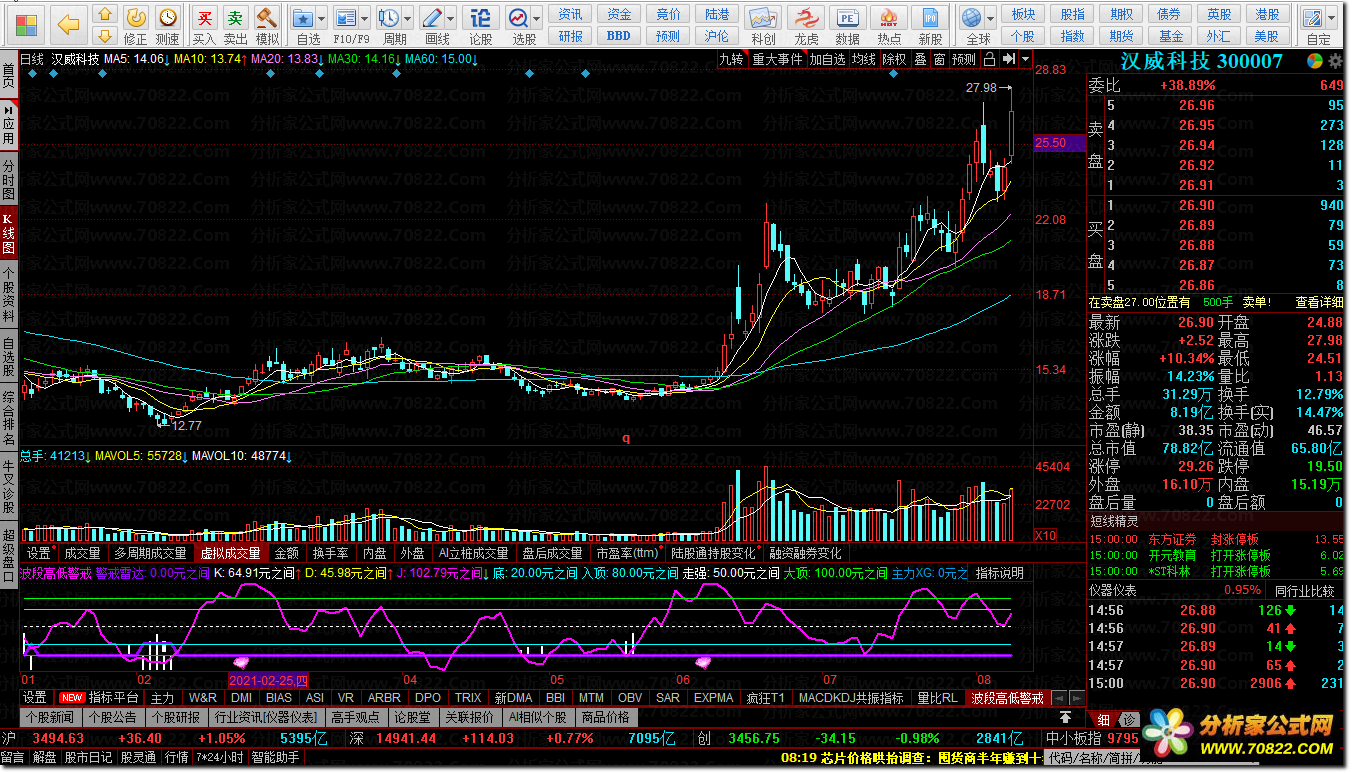Screen dimensions: 1352x773
Task: Toggle 重大事件 major events display
Action: tap(778, 59)
